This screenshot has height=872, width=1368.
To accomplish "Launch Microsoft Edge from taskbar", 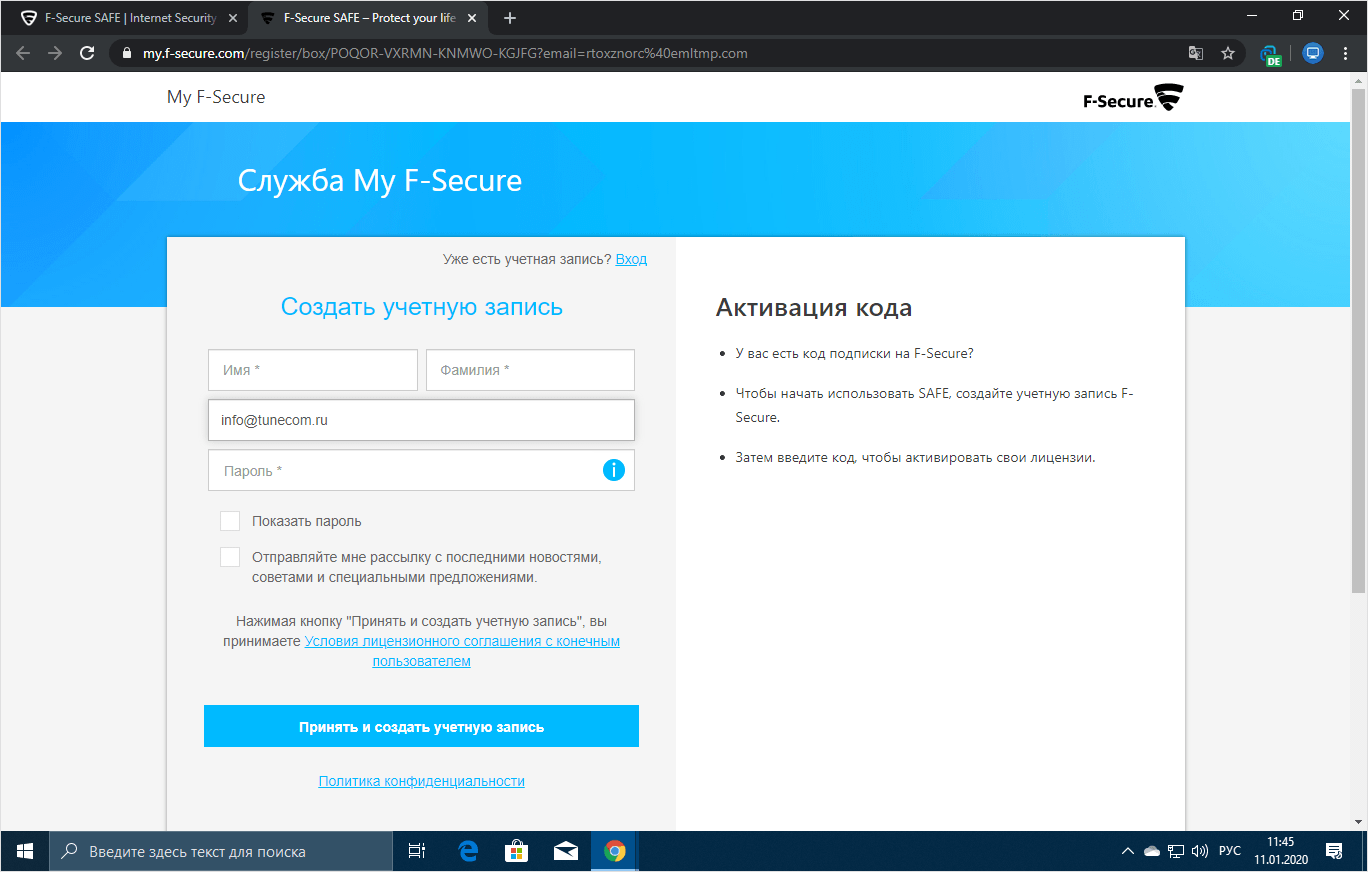I will point(468,851).
